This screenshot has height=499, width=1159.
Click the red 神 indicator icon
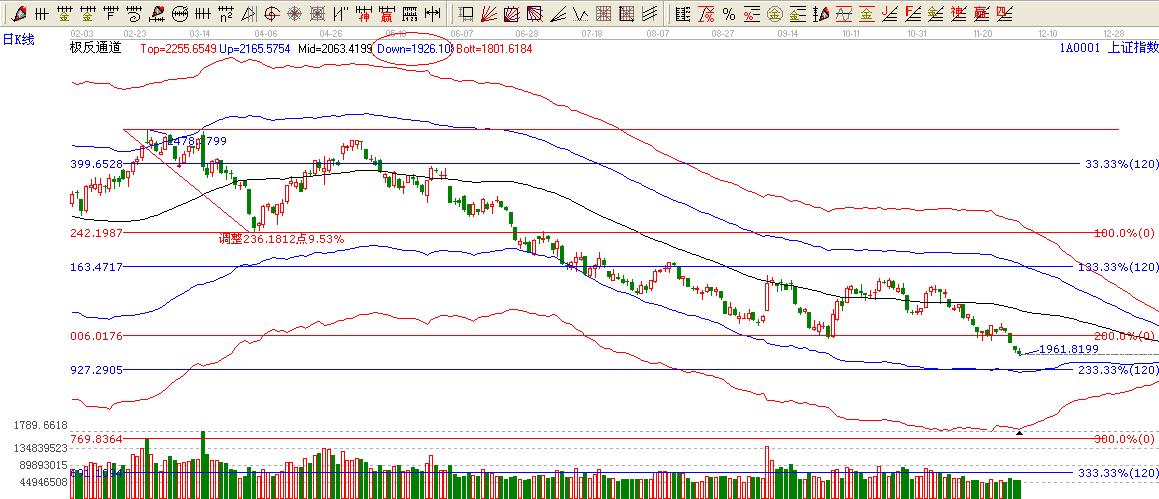(362, 14)
